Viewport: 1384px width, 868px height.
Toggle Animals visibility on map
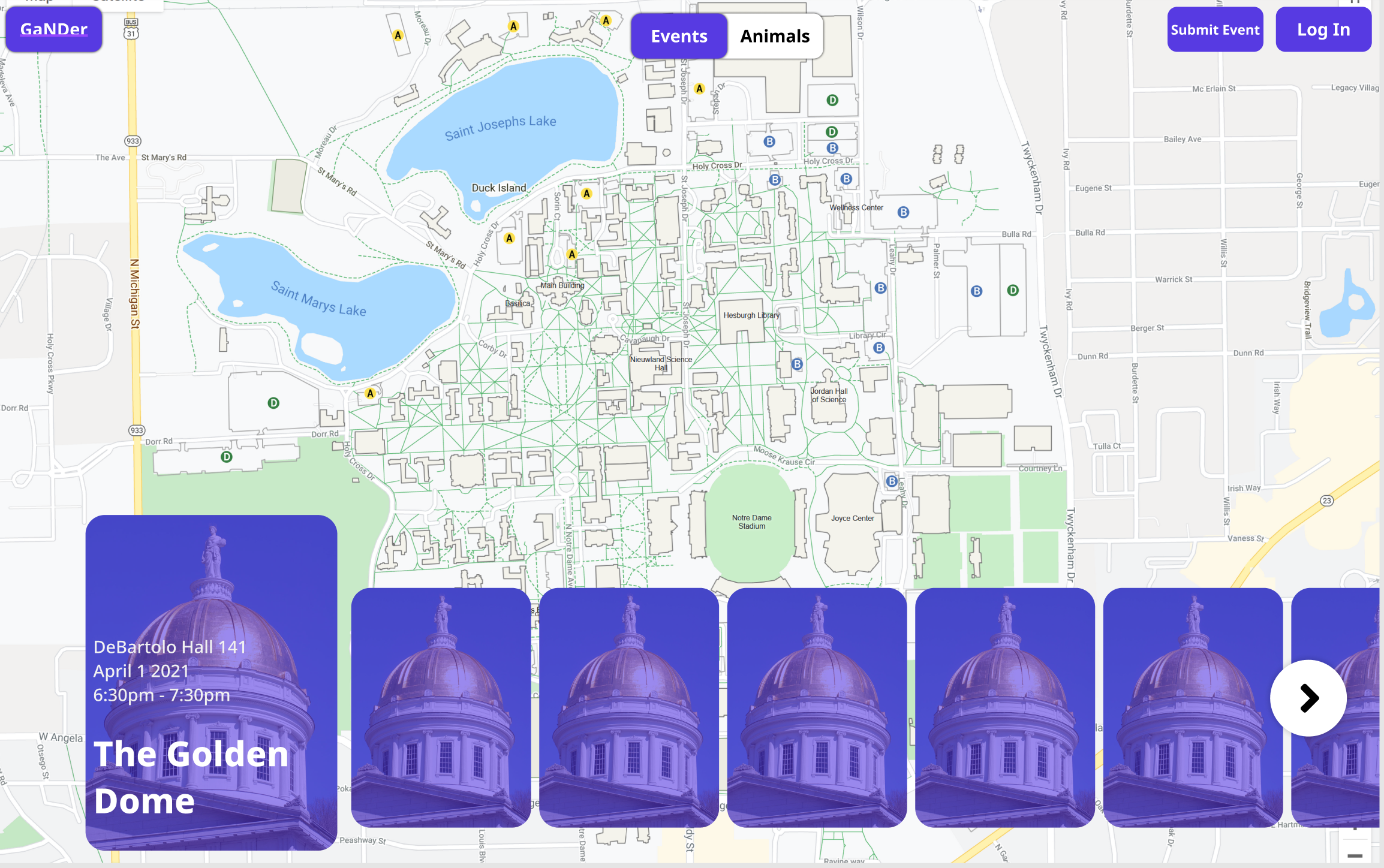click(774, 35)
